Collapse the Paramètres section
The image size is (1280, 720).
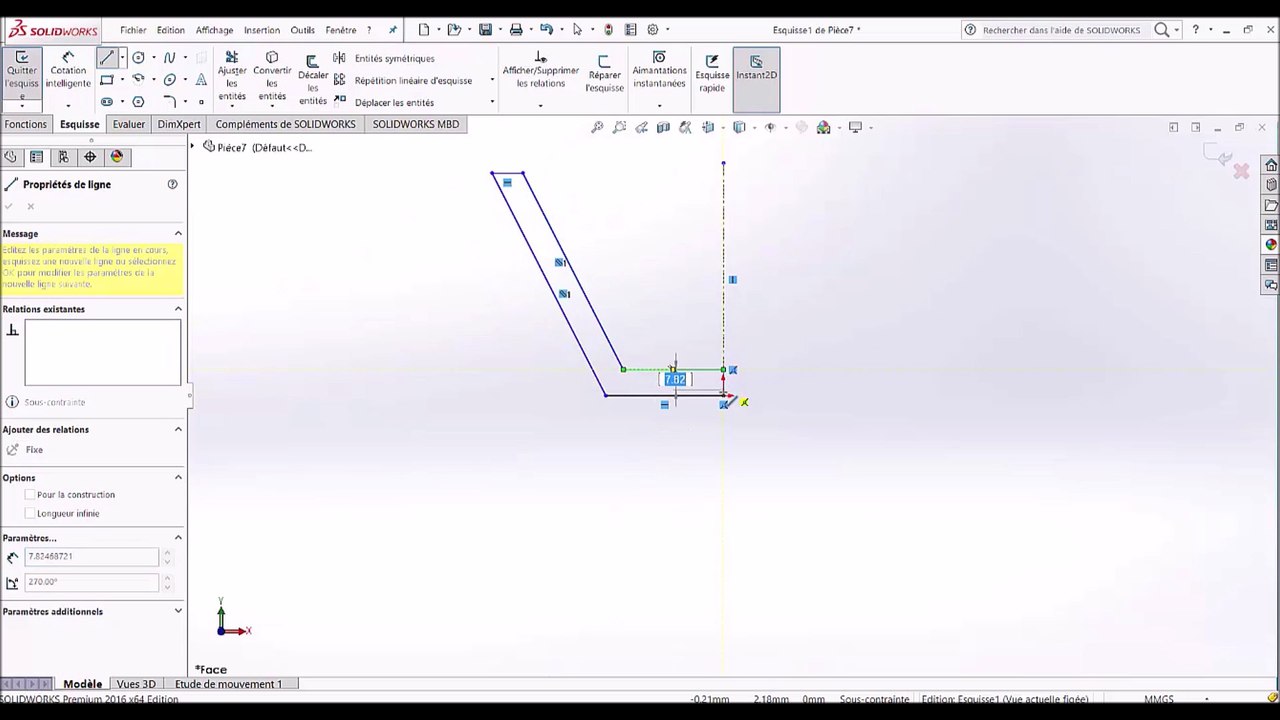click(178, 537)
